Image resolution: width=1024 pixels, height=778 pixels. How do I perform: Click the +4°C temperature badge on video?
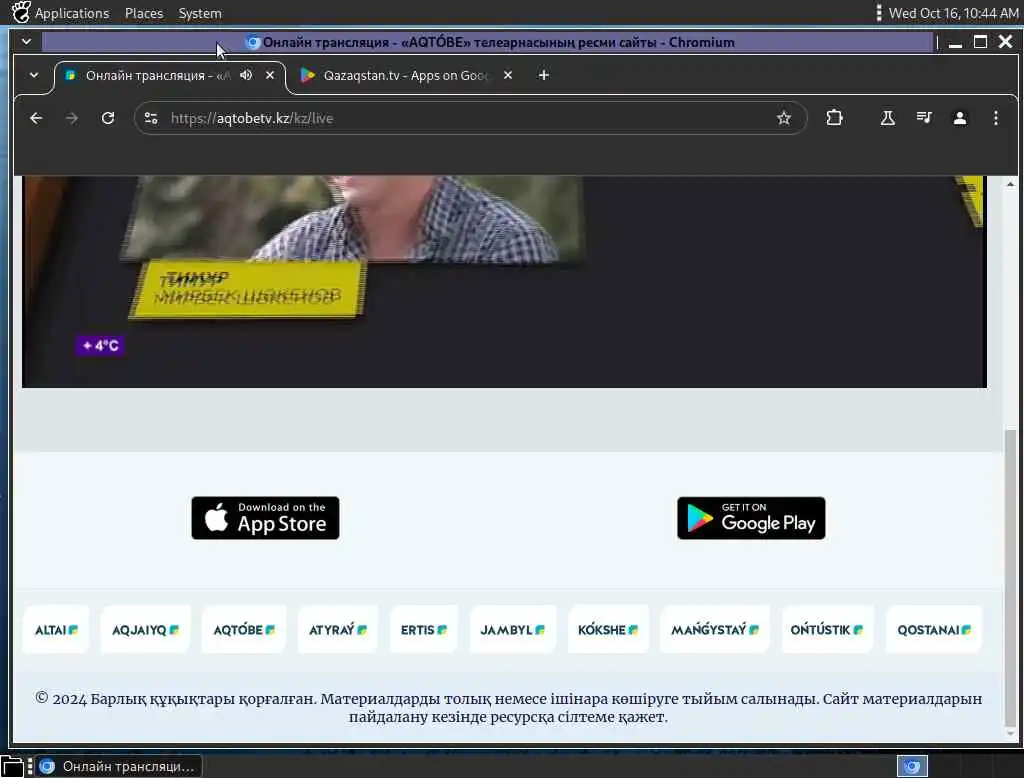point(100,345)
